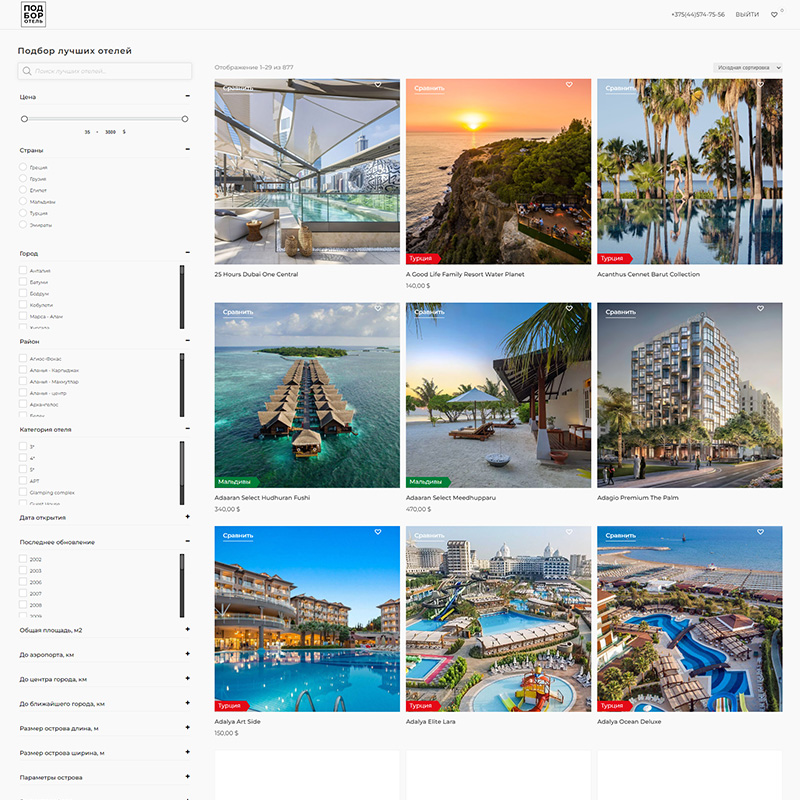
Task: Heart the A Good Life Family Resort card
Action: click(569, 85)
